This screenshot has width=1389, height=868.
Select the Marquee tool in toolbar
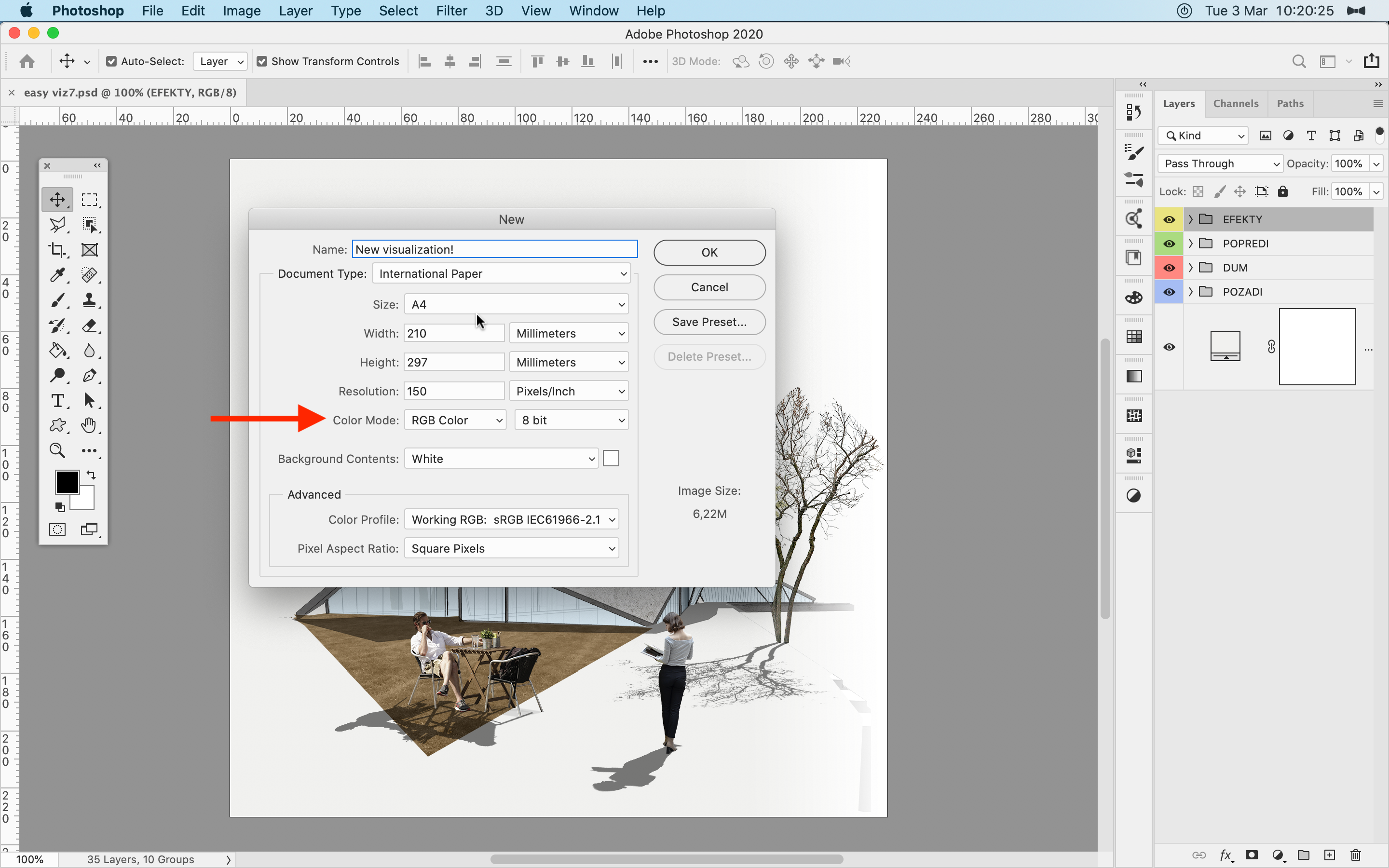(x=89, y=199)
